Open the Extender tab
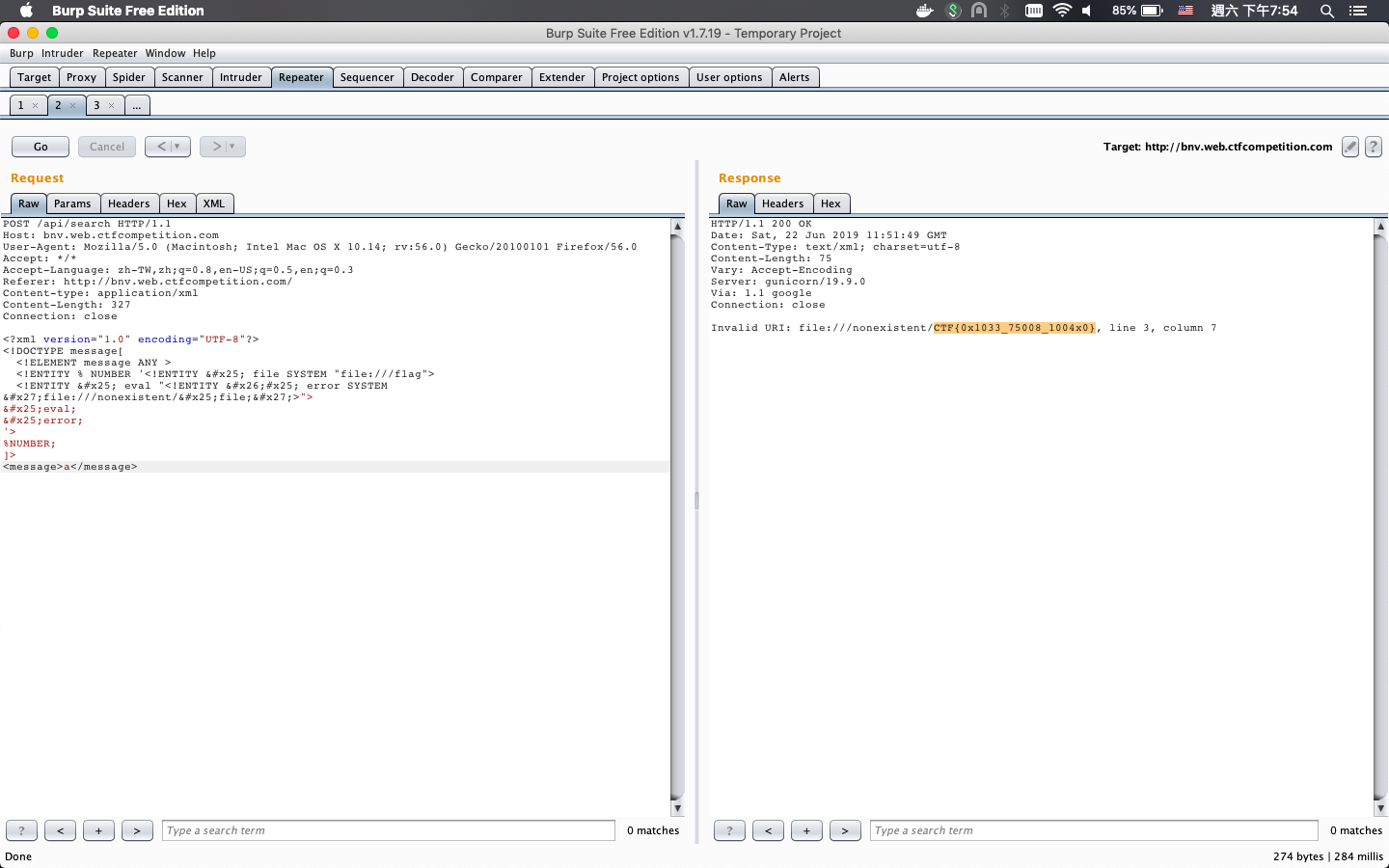The image size is (1389, 868). click(562, 77)
